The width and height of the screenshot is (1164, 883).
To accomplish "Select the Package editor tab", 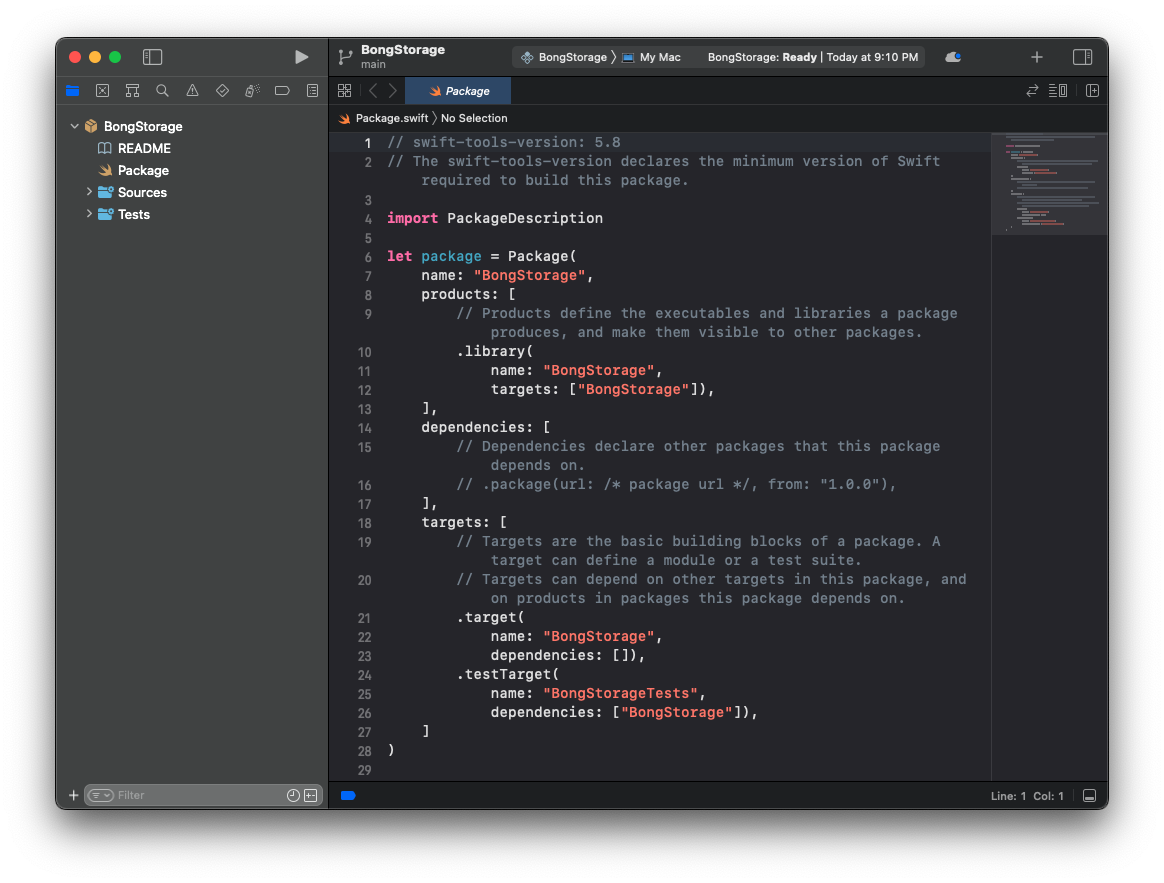I will click(x=458, y=91).
